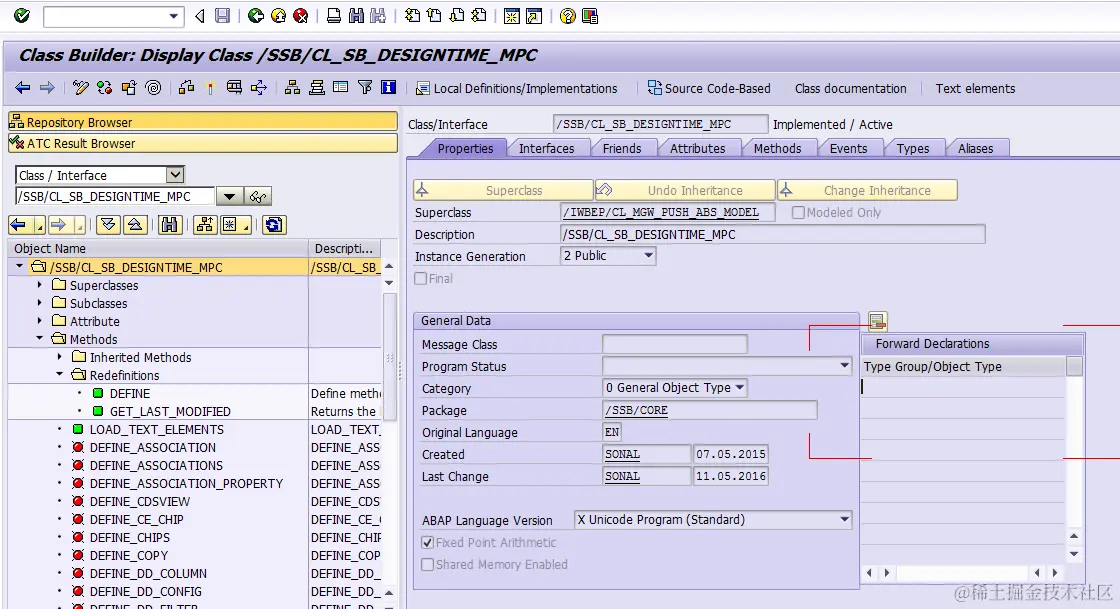
Task: Open the command field dropdown
Action: pos(174,16)
